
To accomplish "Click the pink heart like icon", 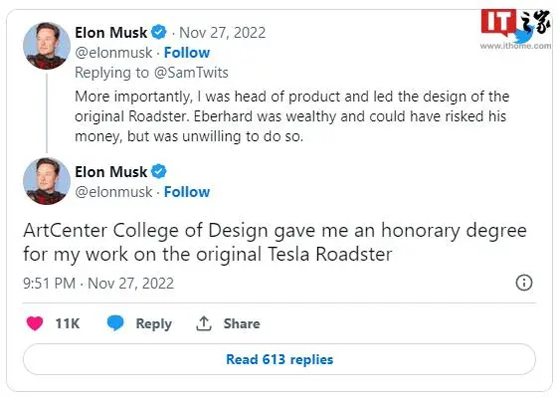I will pyautogui.click(x=35, y=323).
